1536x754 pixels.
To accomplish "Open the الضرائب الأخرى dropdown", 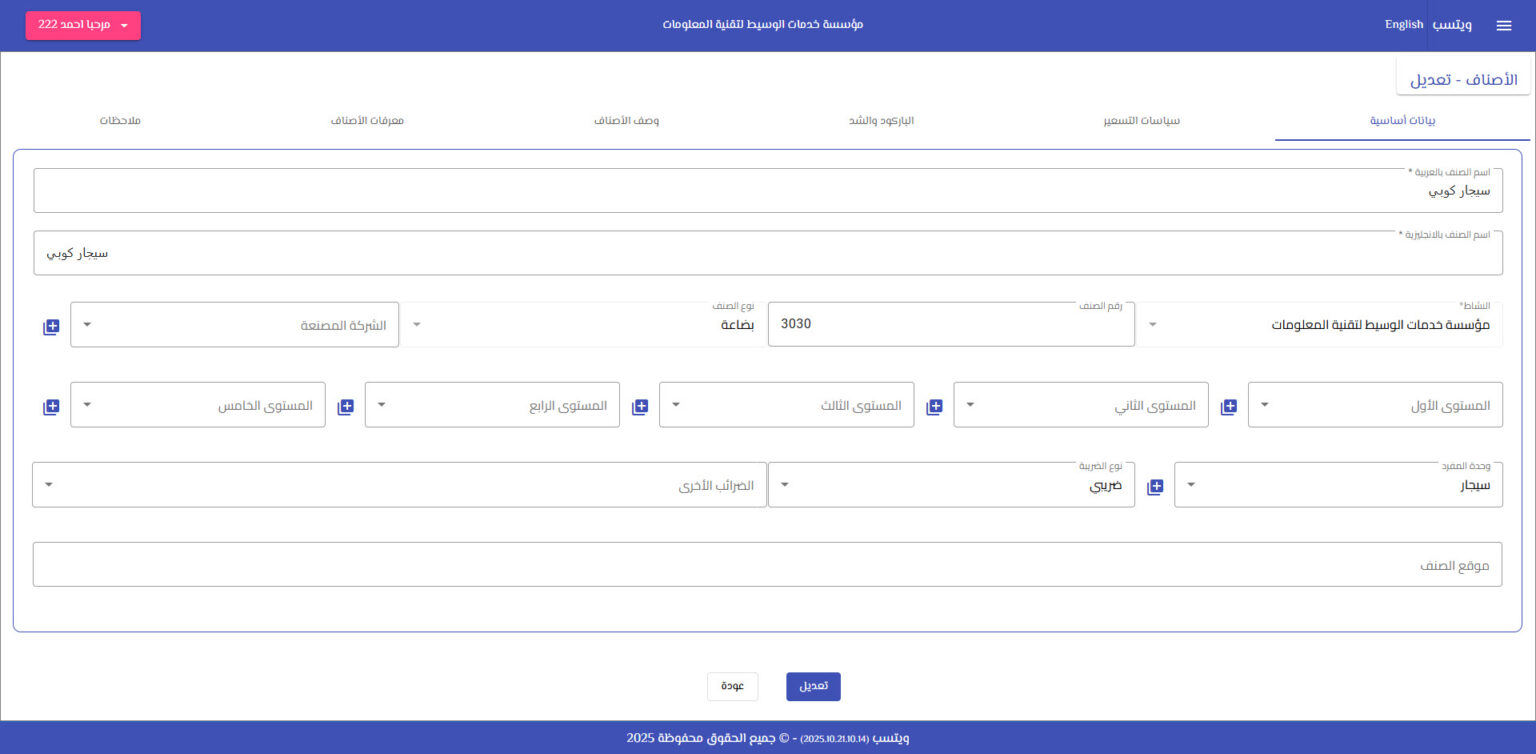I will 399,486.
